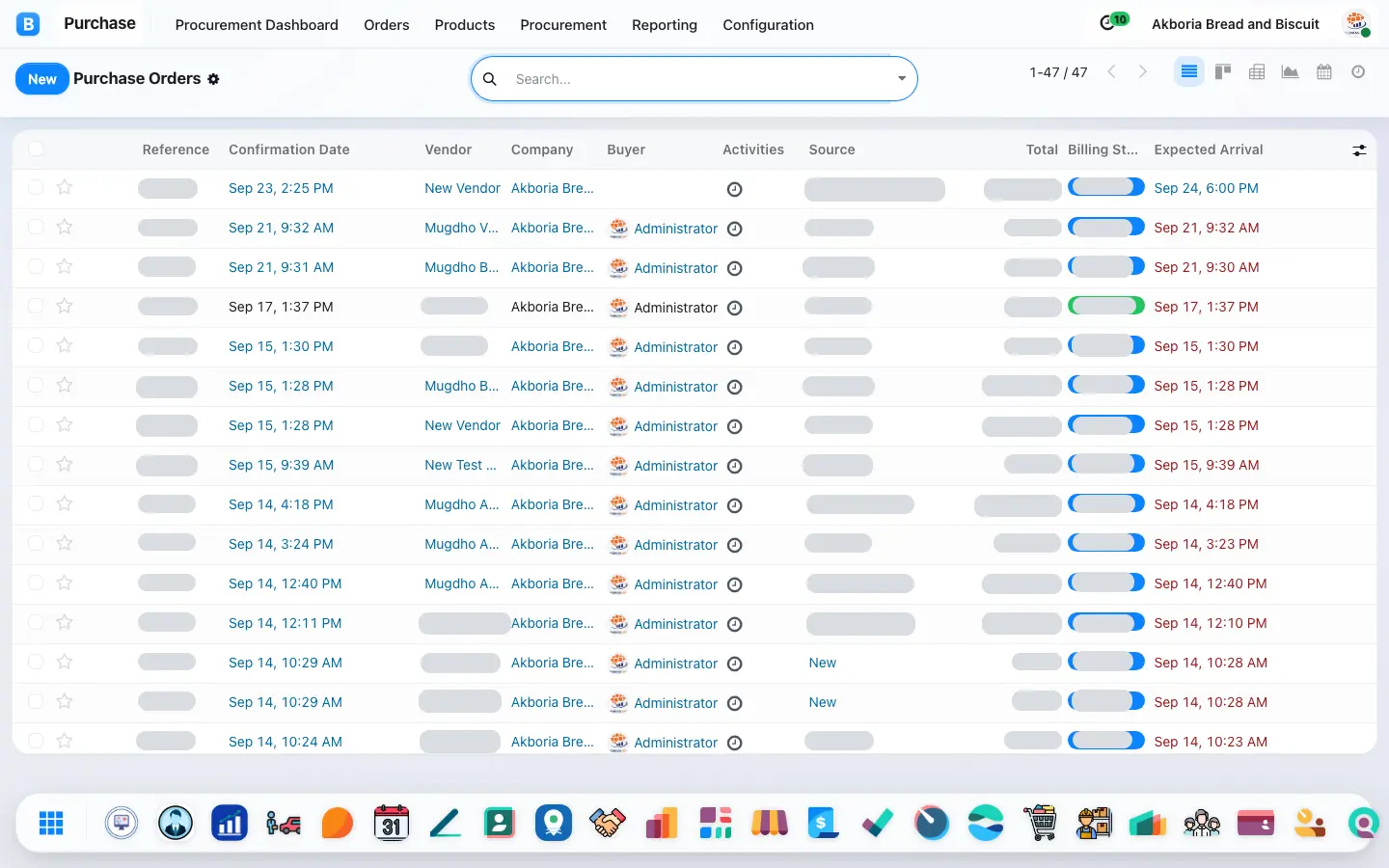Expand the Configuration menu
The width and height of the screenshot is (1389, 868).
coord(768,25)
